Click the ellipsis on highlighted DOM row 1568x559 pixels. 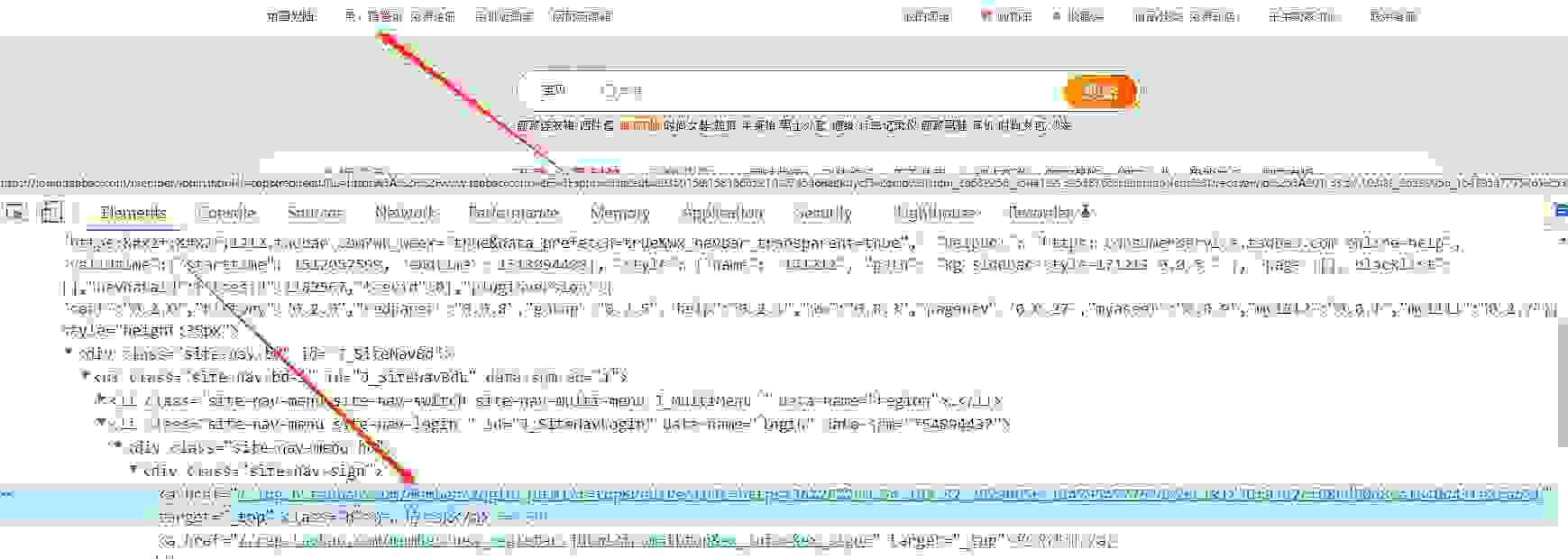pos(7,494)
